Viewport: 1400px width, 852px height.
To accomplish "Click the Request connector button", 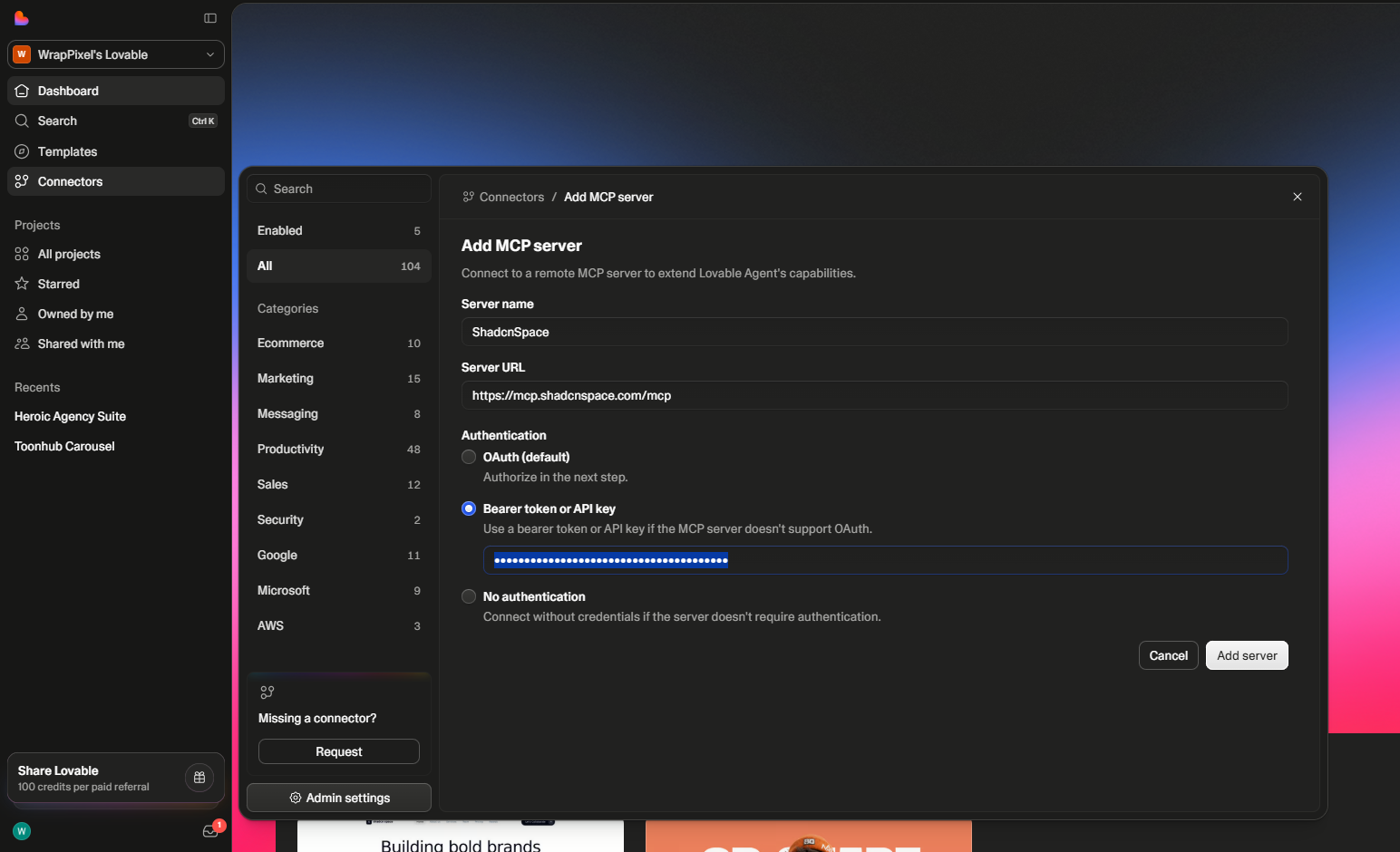I will 339,751.
